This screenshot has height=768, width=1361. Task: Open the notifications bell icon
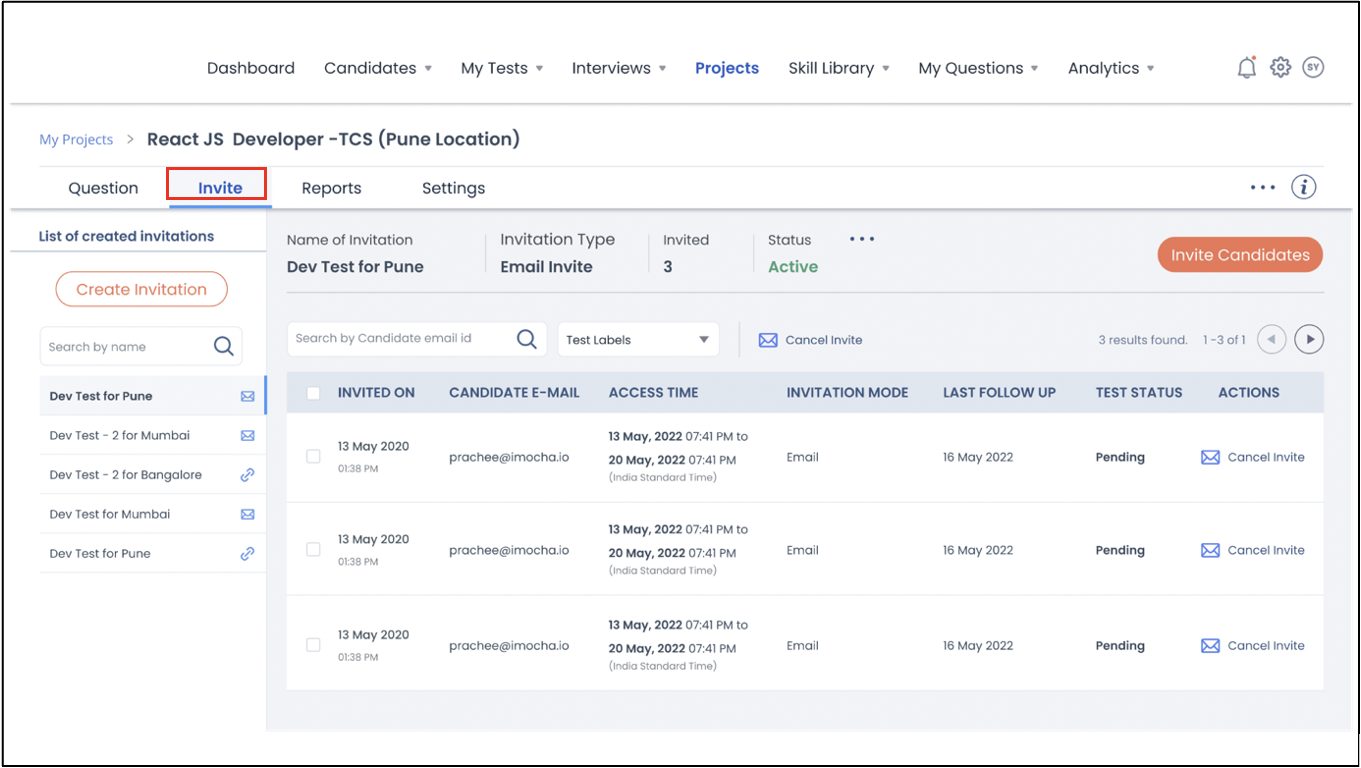pos(1246,68)
